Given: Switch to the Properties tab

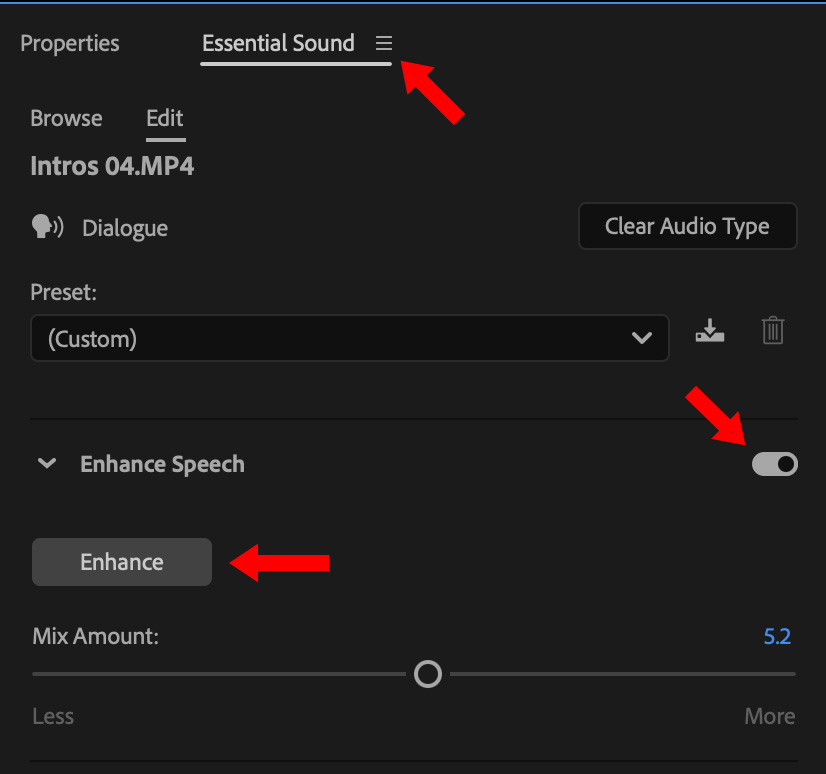Looking at the screenshot, I should point(70,44).
